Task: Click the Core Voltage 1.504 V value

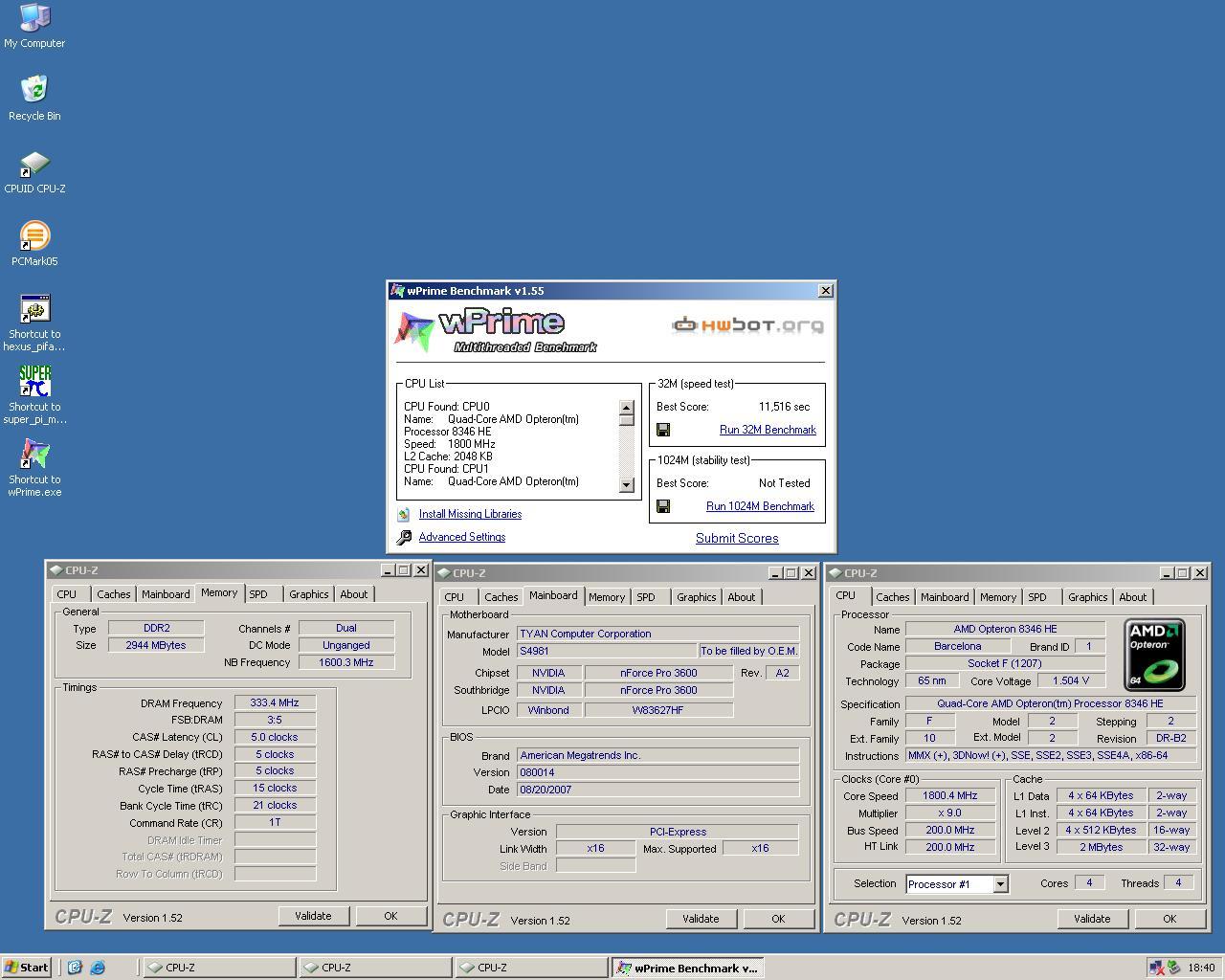Action: point(1070,680)
